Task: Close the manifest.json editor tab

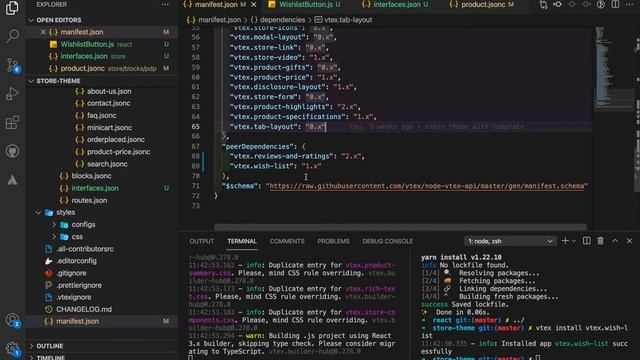Action: (x=253, y=4)
